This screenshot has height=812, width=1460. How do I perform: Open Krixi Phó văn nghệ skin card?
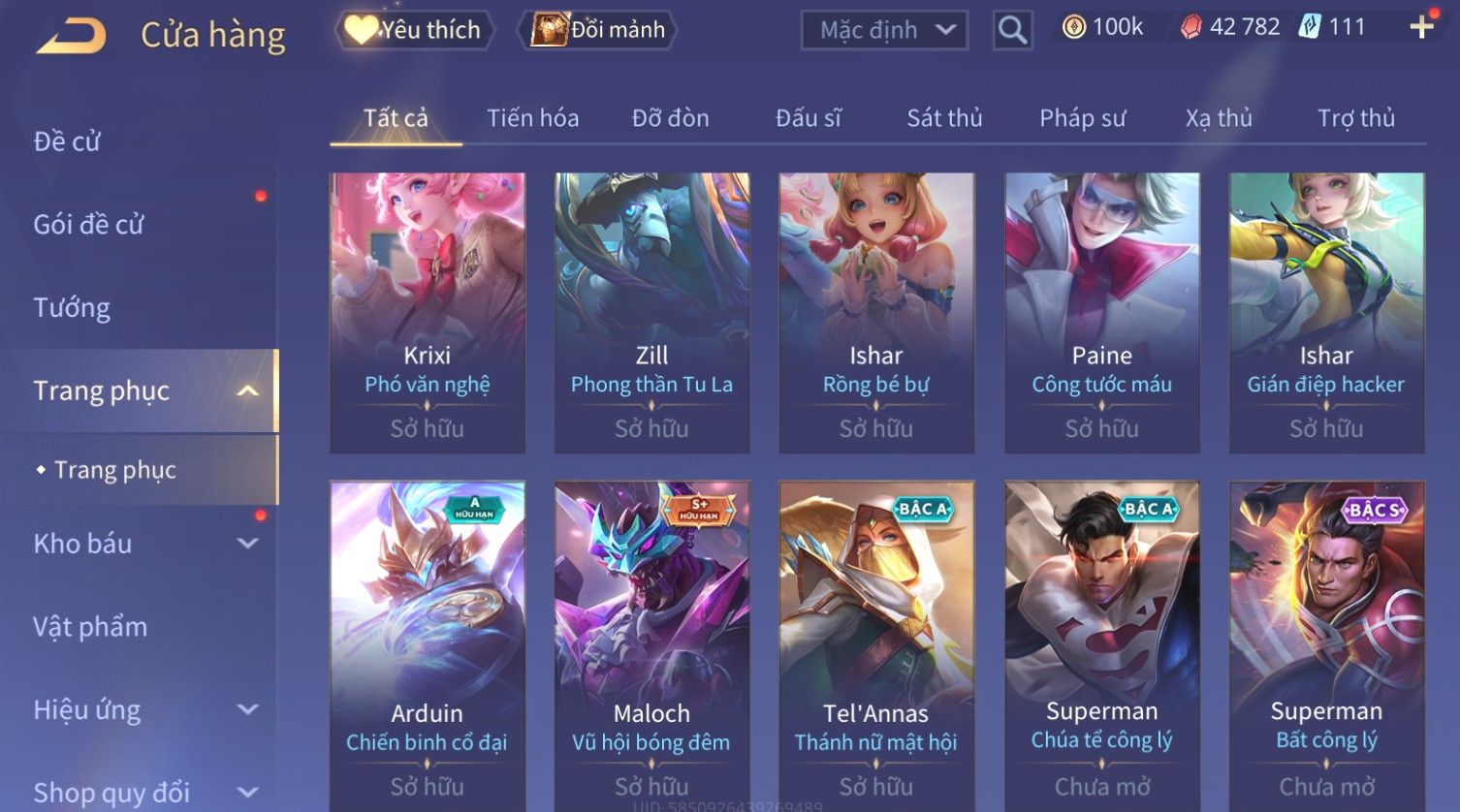[428, 313]
